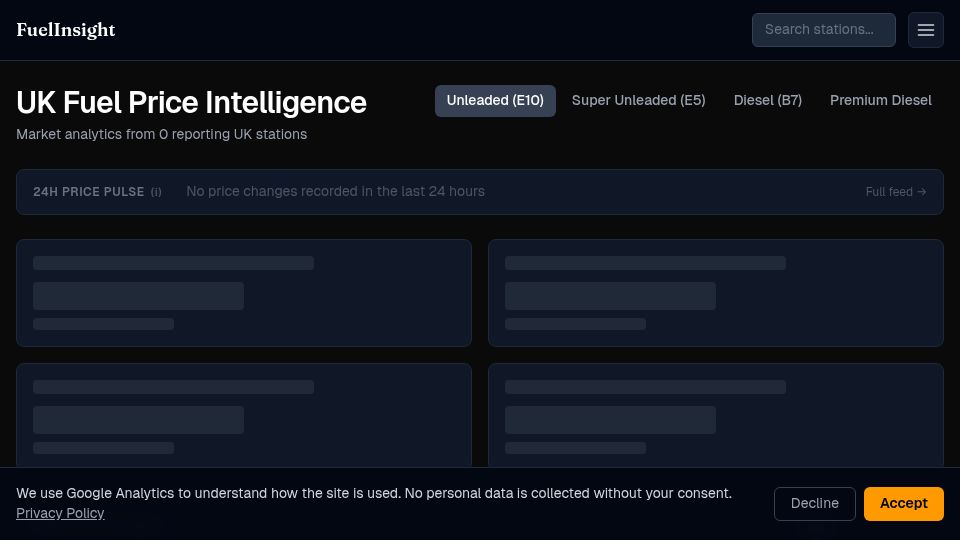This screenshot has height=540, width=960.
Task: Click the 'No price changes recorded' message
Action: [x=335, y=192]
